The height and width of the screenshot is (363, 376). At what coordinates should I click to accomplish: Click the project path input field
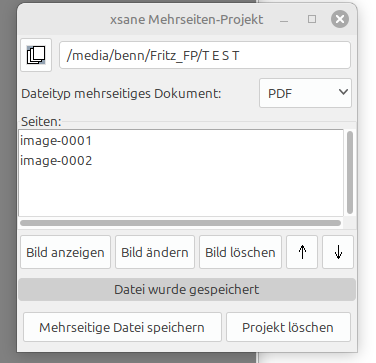coord(205,55)
